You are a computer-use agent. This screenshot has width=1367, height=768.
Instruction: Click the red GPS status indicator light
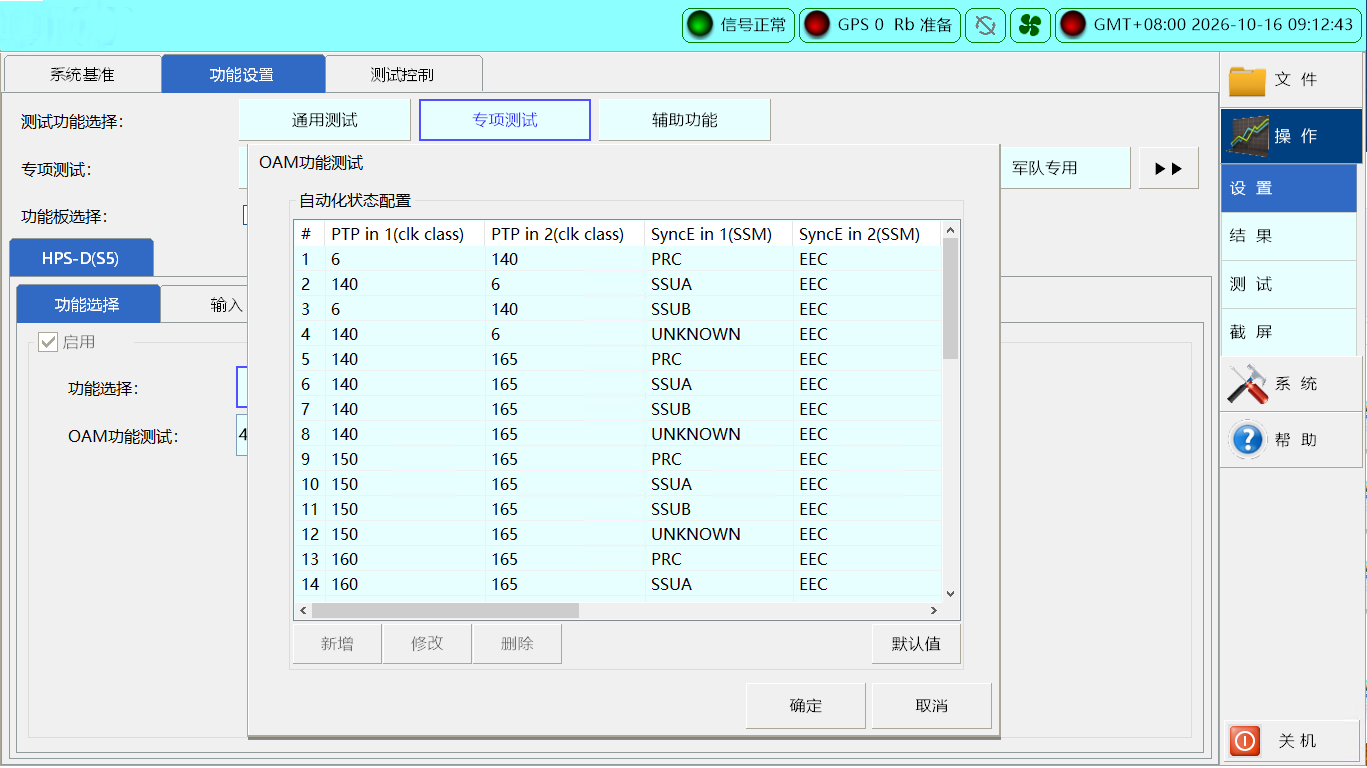point(817,25)
